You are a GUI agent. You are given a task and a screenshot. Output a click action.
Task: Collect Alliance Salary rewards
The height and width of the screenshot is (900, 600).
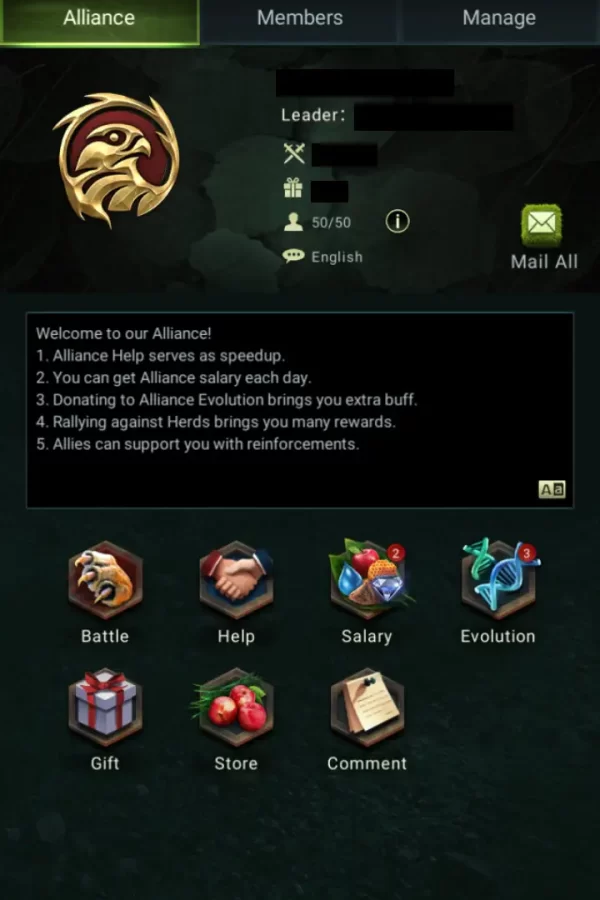367,579
